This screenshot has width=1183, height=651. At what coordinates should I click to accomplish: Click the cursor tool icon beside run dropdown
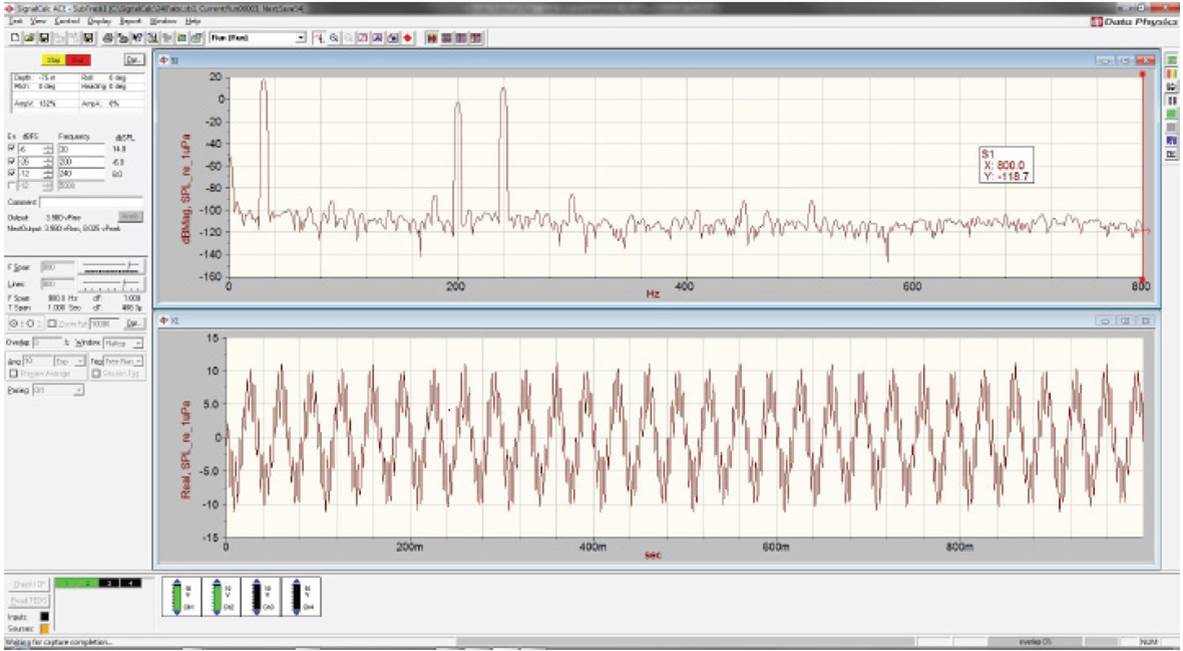[x=319, y=38]
